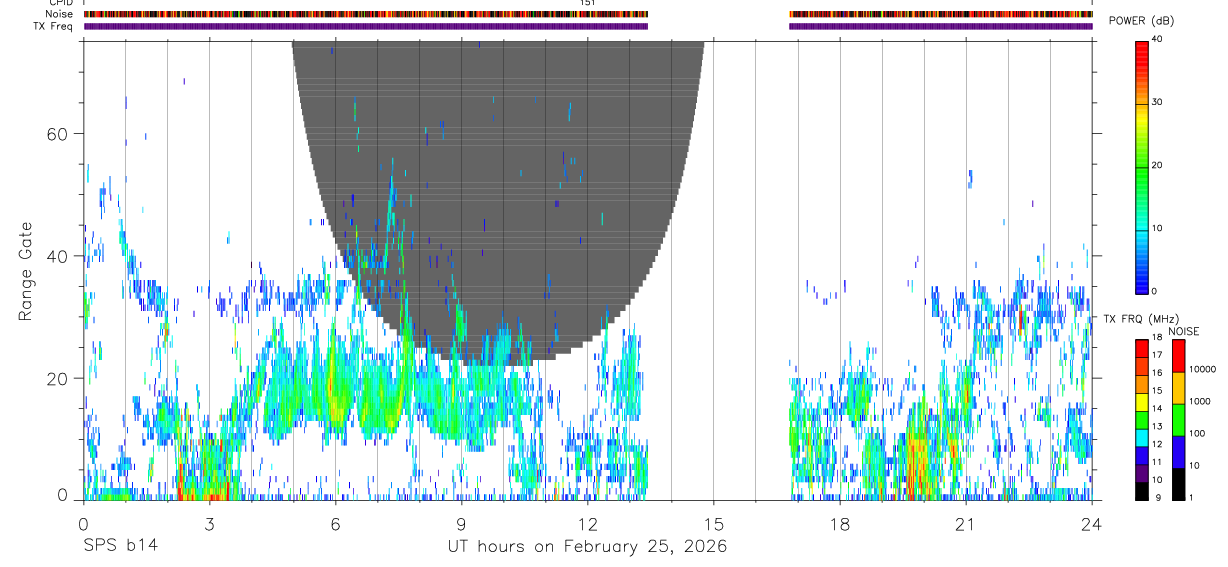This screenshot has width=1228, height=567.
Task: Click the red 17-18 MHz TX FRQ swatch
Action: [x=1141, y=348]
